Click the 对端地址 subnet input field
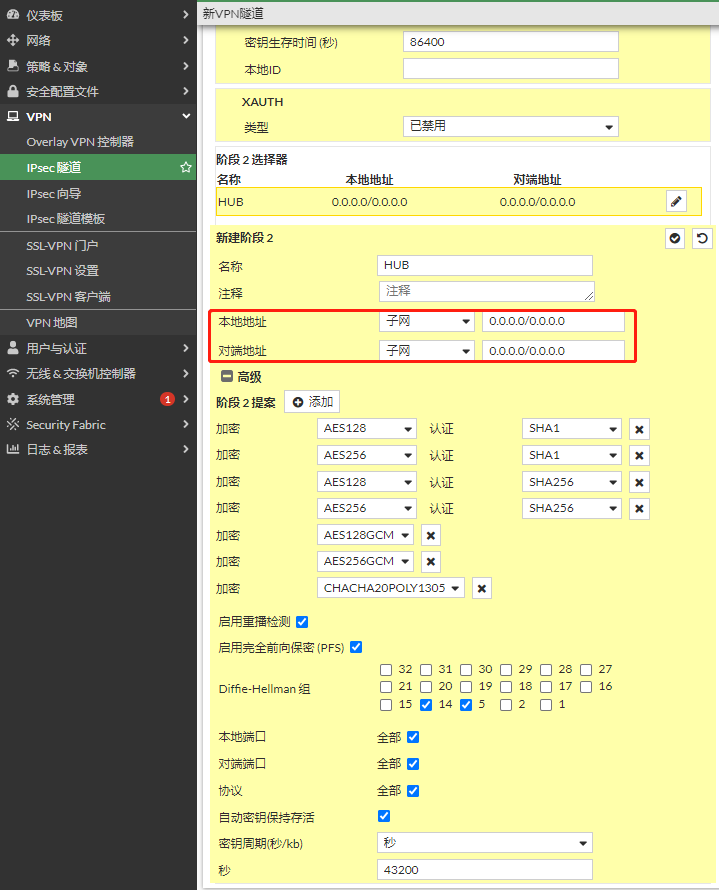 coord(552,351)
